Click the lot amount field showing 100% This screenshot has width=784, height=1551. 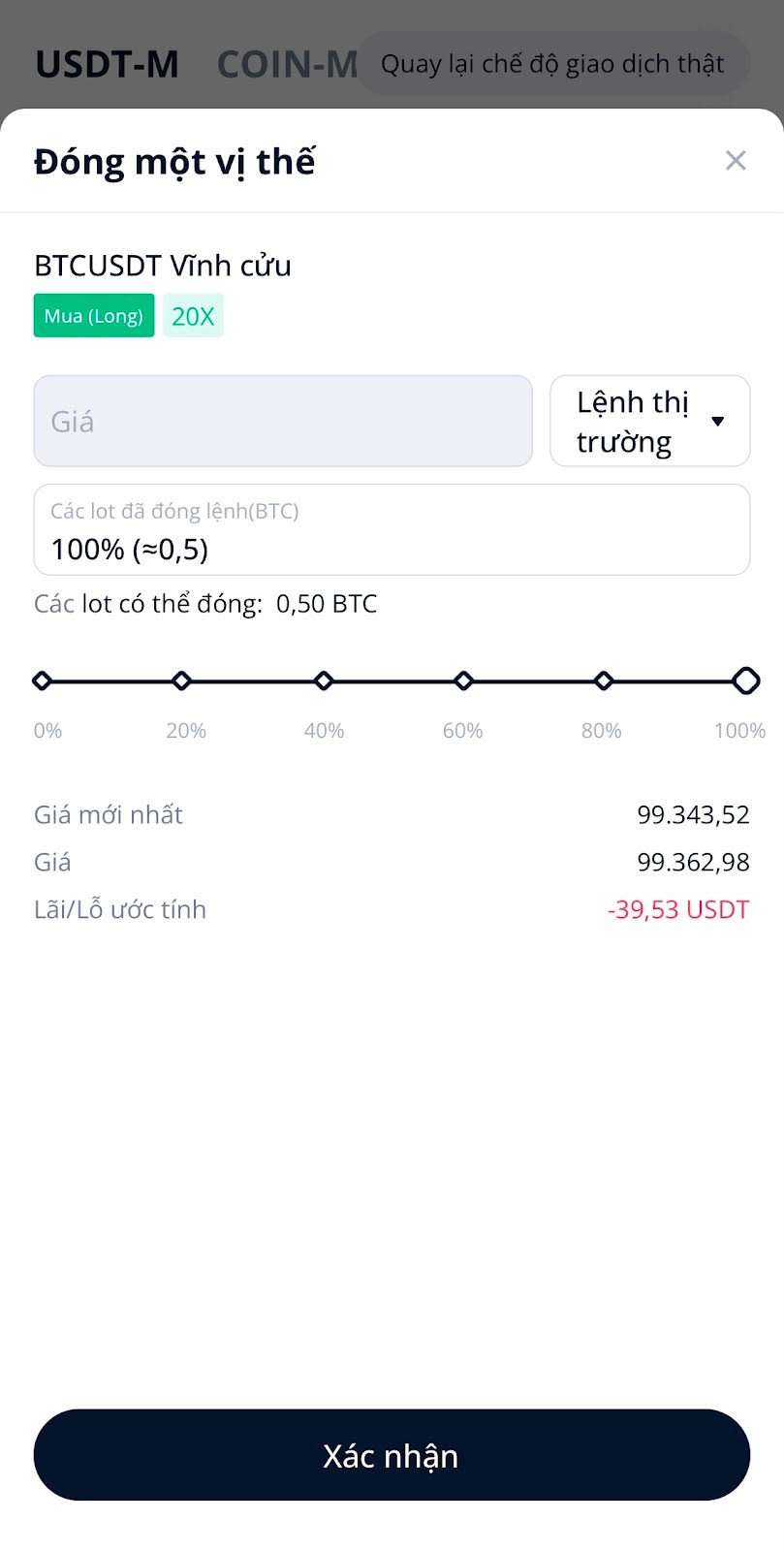(x=392, y=530)
